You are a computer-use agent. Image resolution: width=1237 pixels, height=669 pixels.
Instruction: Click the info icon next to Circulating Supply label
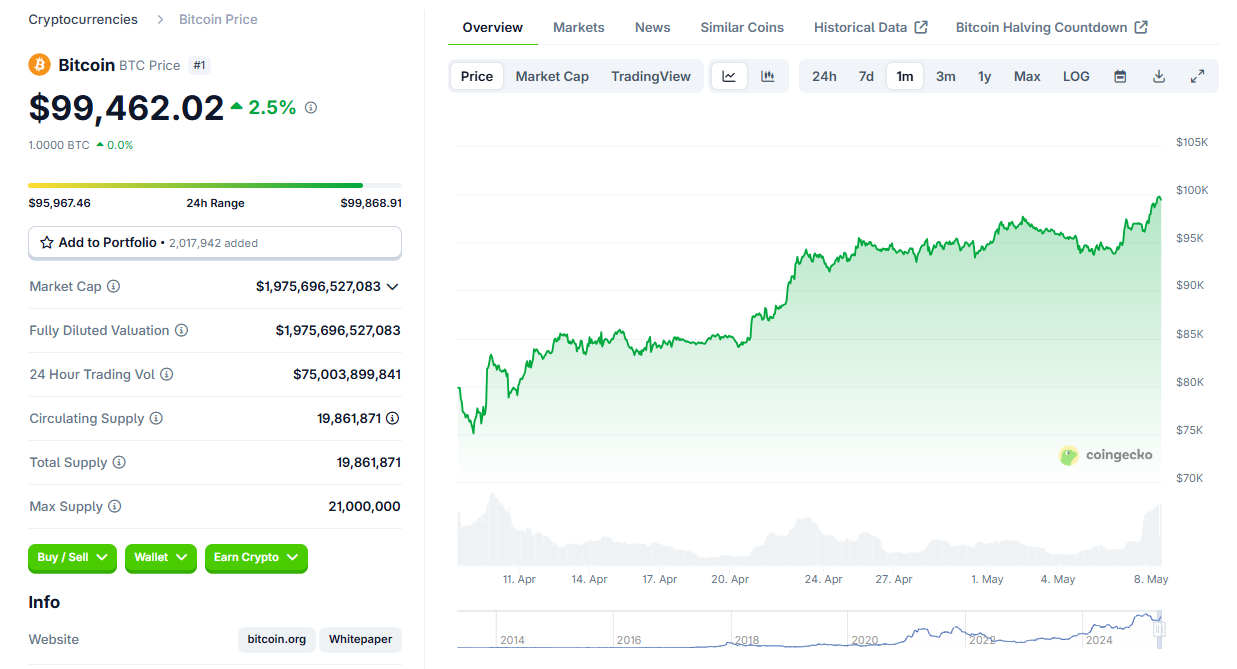(x=156, y=418)
